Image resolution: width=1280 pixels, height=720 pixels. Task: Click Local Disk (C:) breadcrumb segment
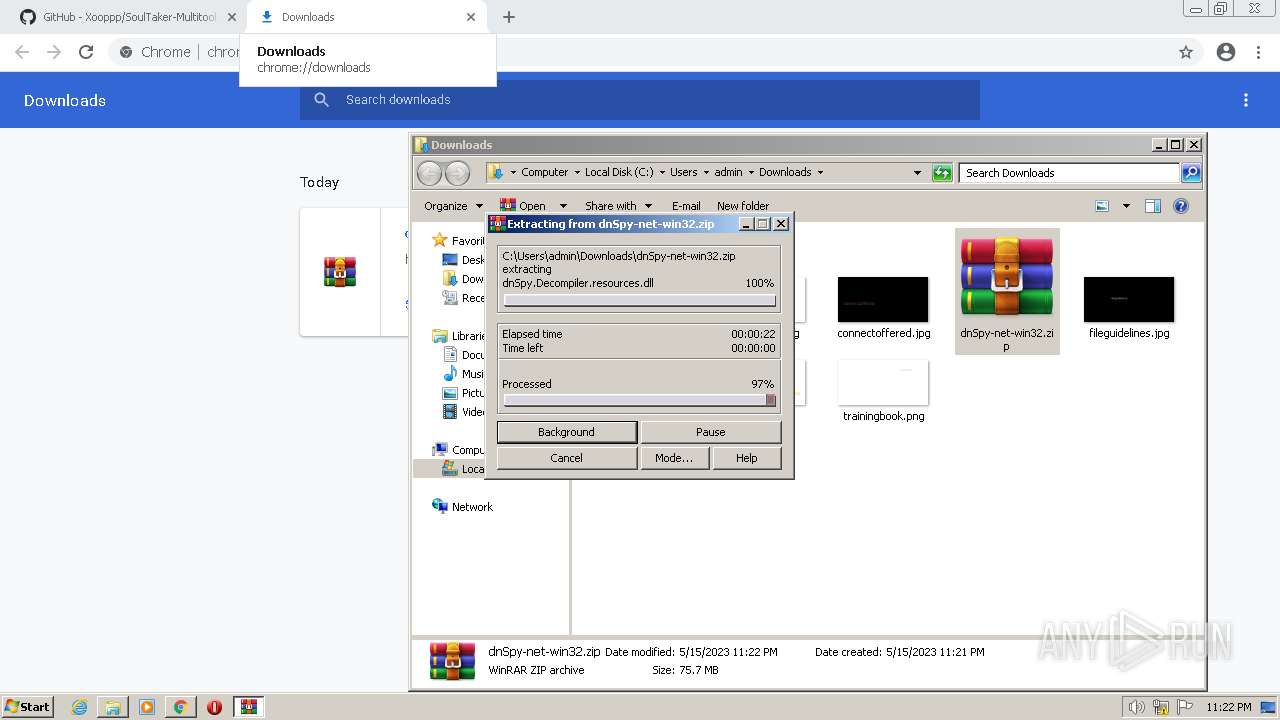click(618, 172)
